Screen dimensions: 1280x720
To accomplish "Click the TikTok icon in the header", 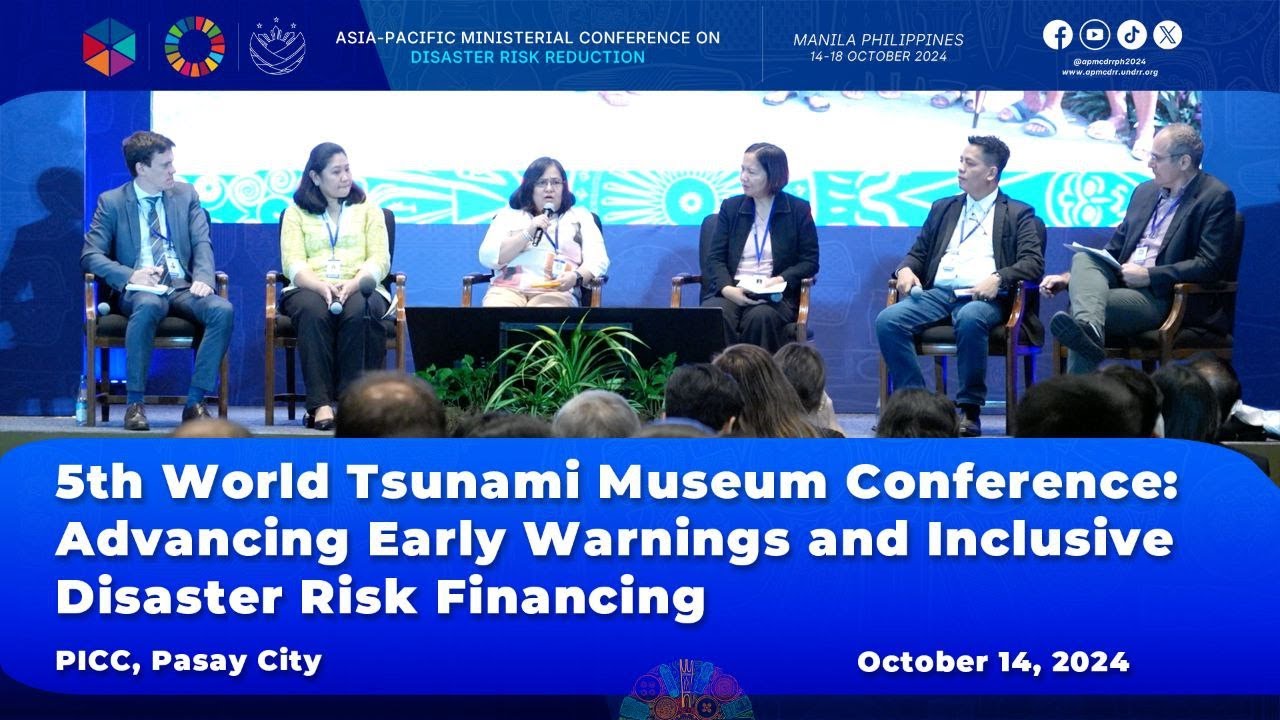I will 1131,35.
